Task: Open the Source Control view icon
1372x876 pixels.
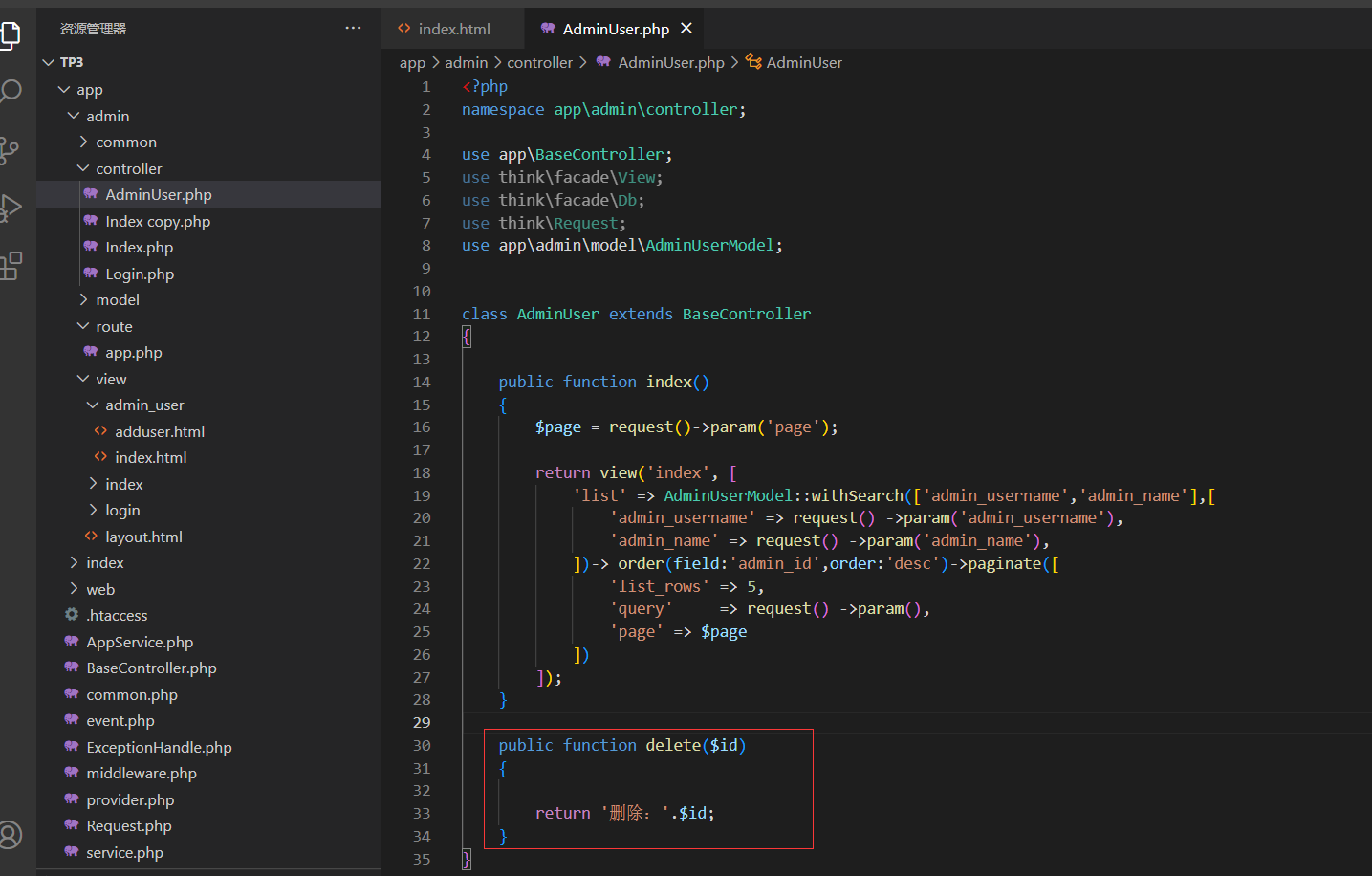Action: (10, 150)
